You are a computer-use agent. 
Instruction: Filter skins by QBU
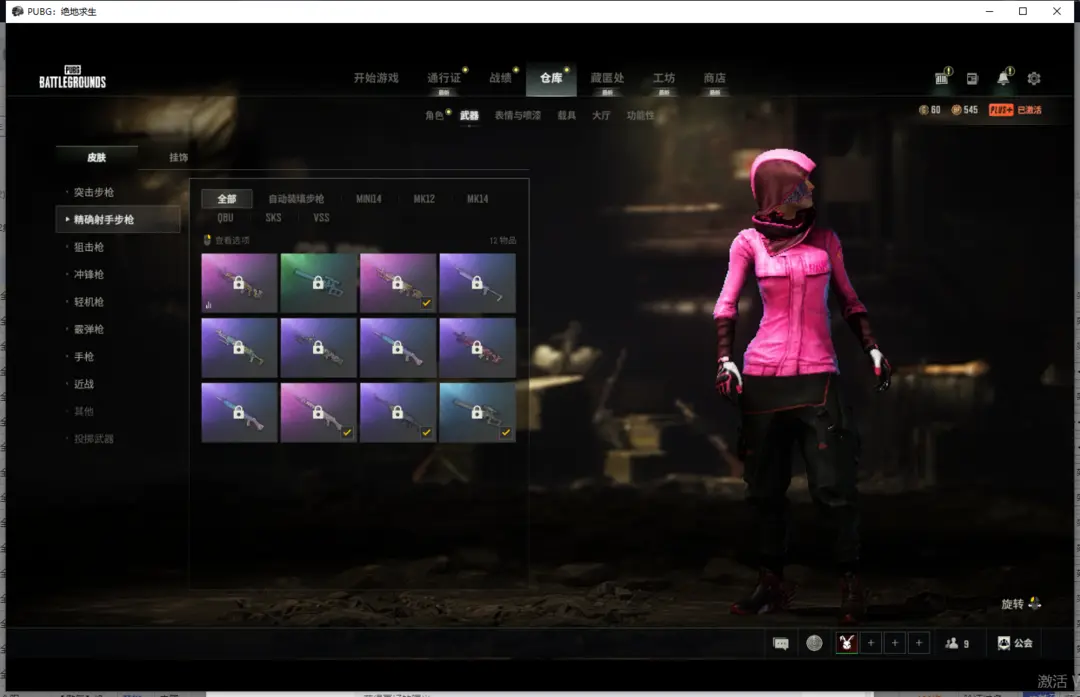225,217
